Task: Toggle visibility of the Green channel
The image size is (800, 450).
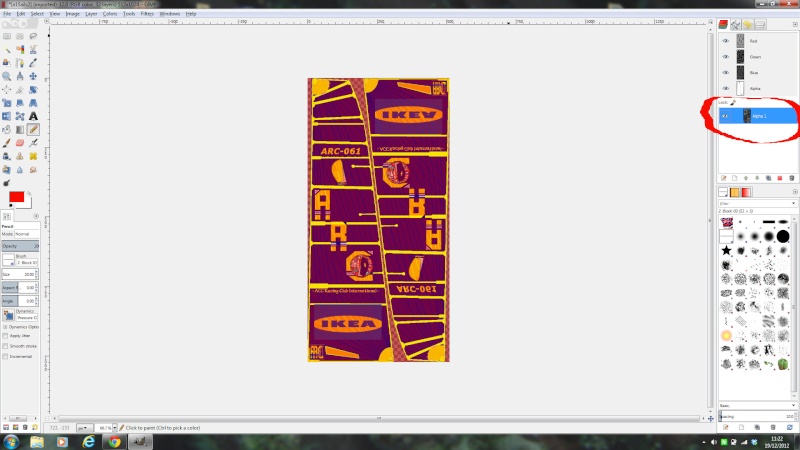Action: coord(726,57)
